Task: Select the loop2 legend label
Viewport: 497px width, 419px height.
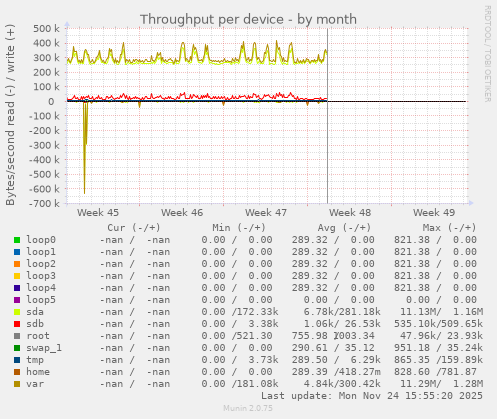Action: coord(41,264)
